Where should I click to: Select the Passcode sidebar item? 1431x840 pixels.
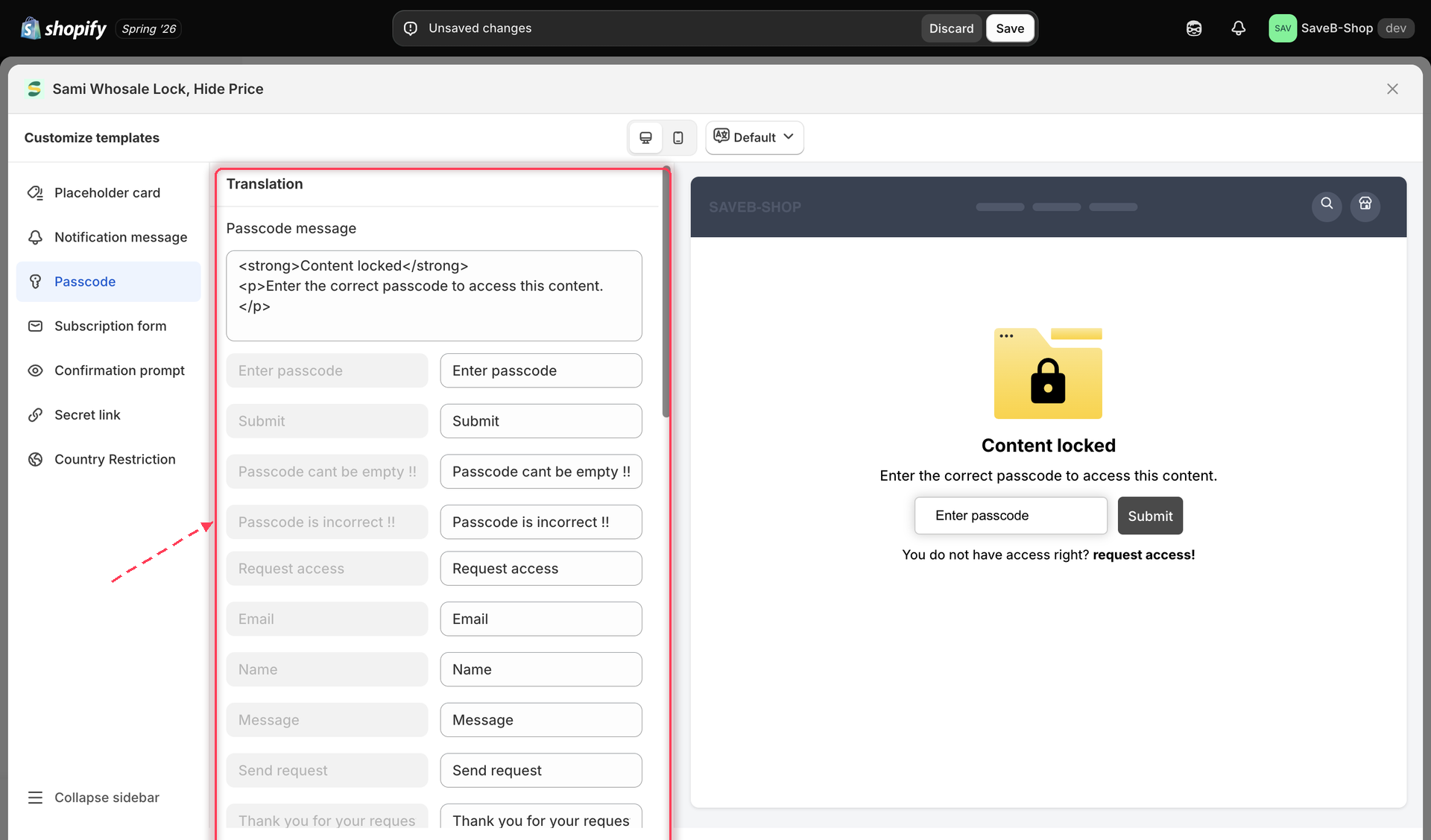108,282
